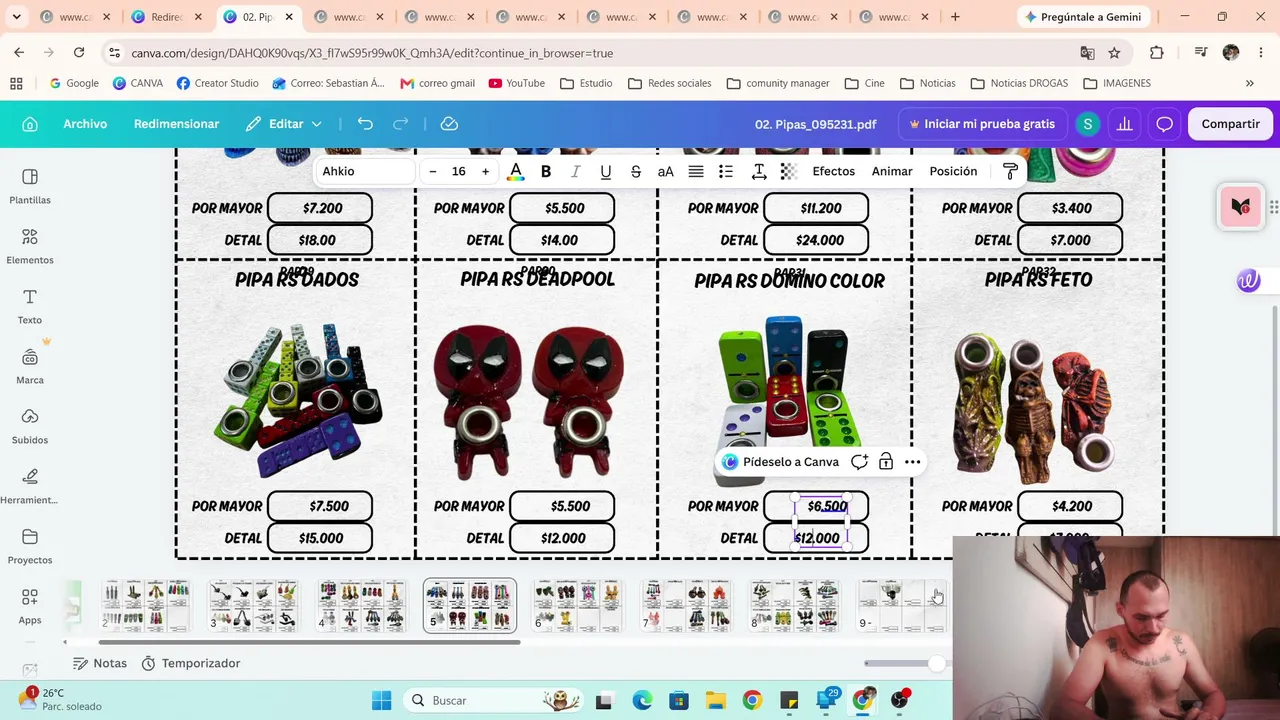Add comment from floating toolbar
This screenshot has width=1280, height=720.
click(859, 462)
